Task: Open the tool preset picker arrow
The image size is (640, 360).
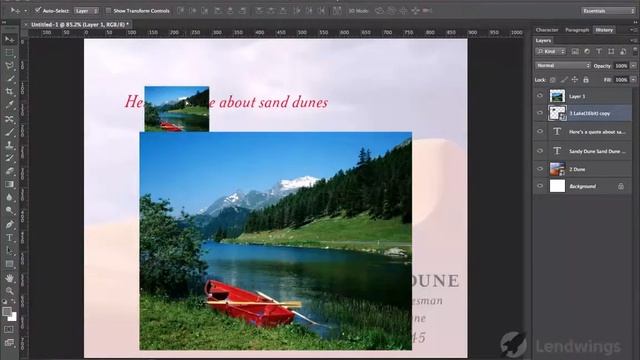Action: [25, 11]
